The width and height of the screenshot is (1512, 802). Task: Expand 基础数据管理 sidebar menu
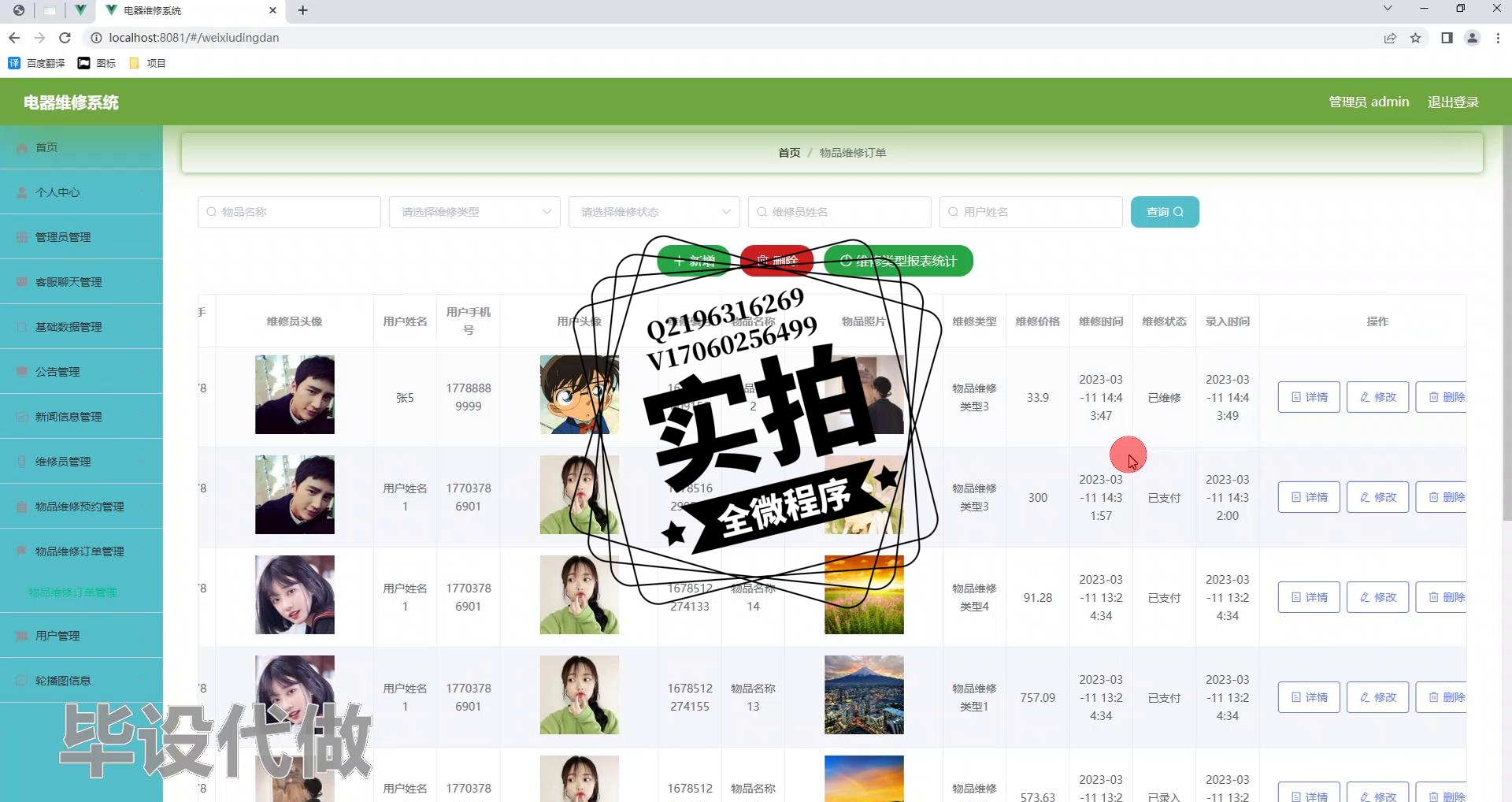(81, 327)
